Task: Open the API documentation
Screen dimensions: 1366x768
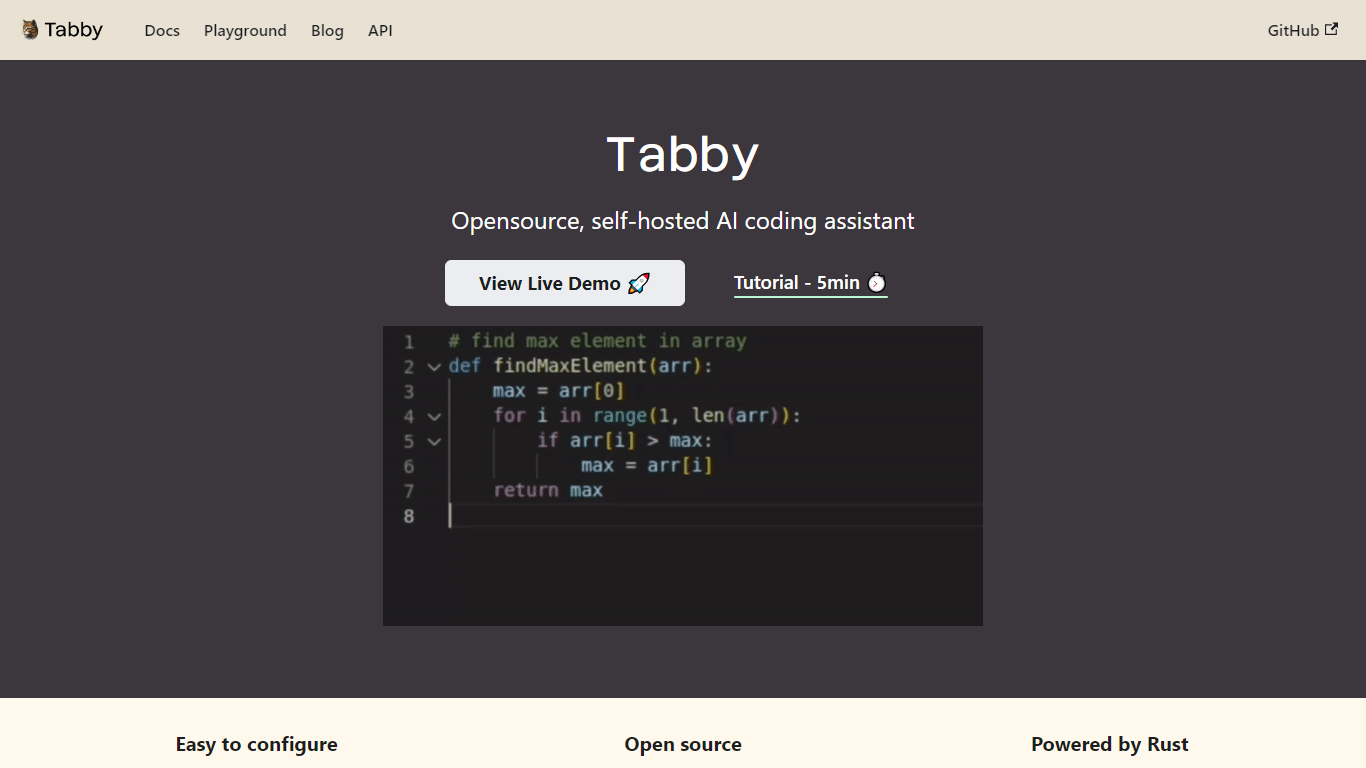Action: pyautogui.click(x=380, y=30)
